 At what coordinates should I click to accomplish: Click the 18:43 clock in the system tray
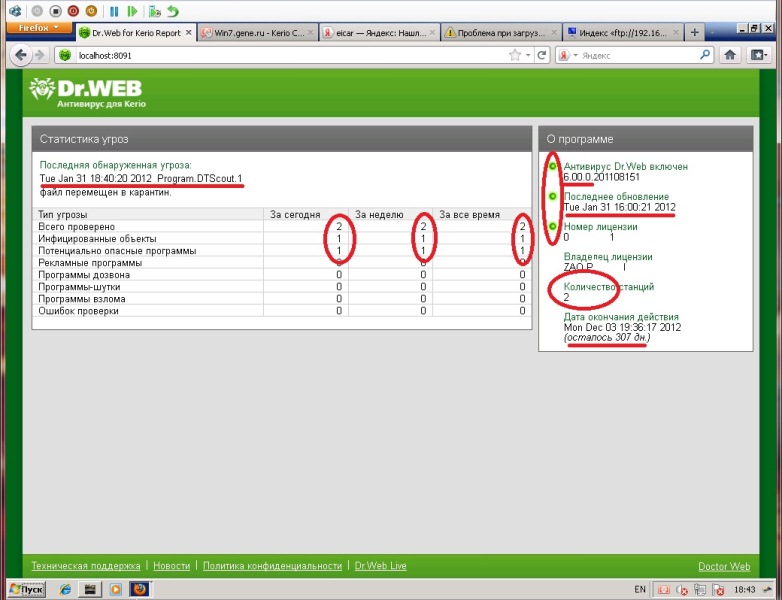tap(745, 590)
